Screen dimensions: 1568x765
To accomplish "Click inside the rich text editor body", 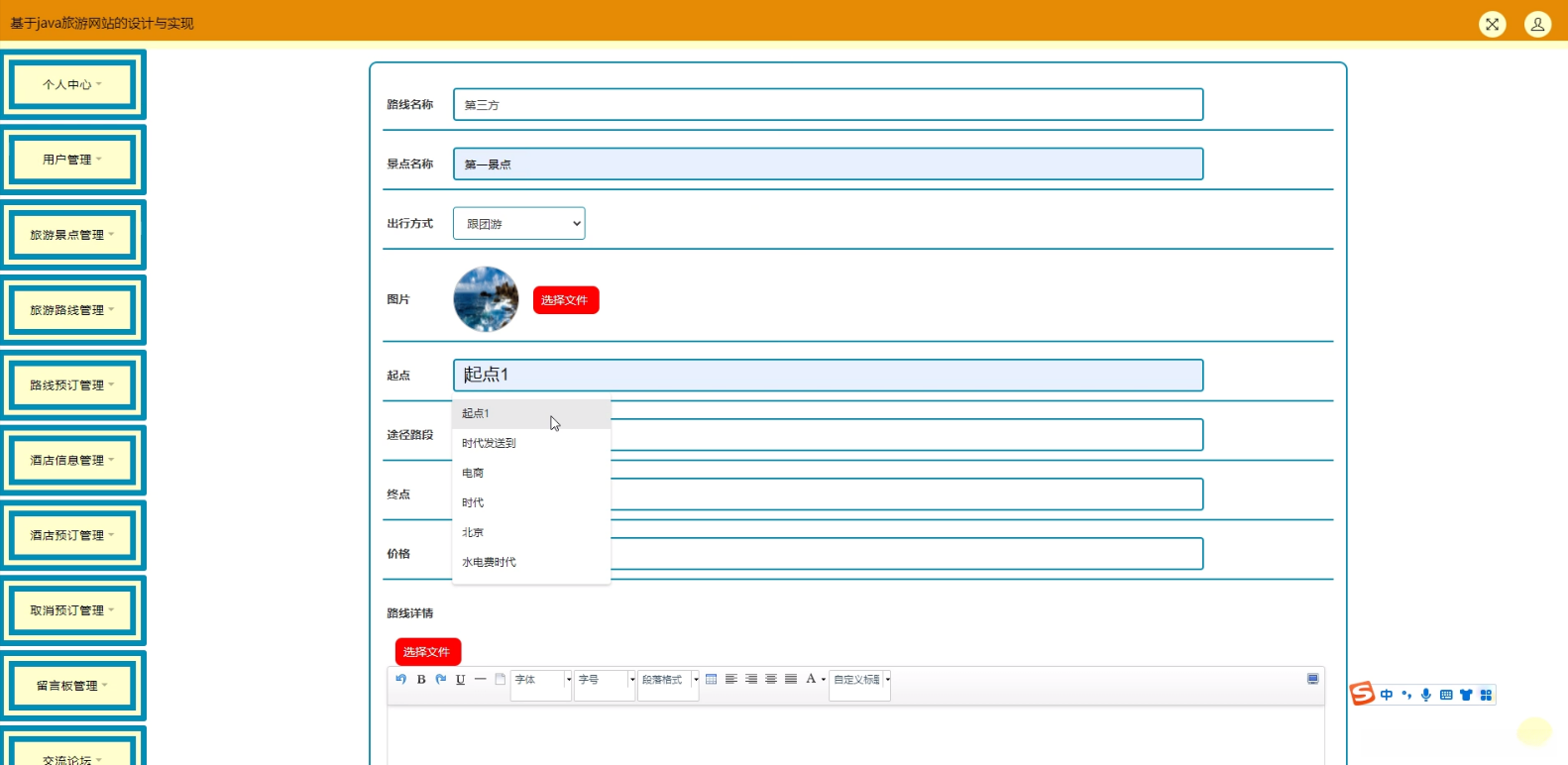I will [x=855, y=735].
